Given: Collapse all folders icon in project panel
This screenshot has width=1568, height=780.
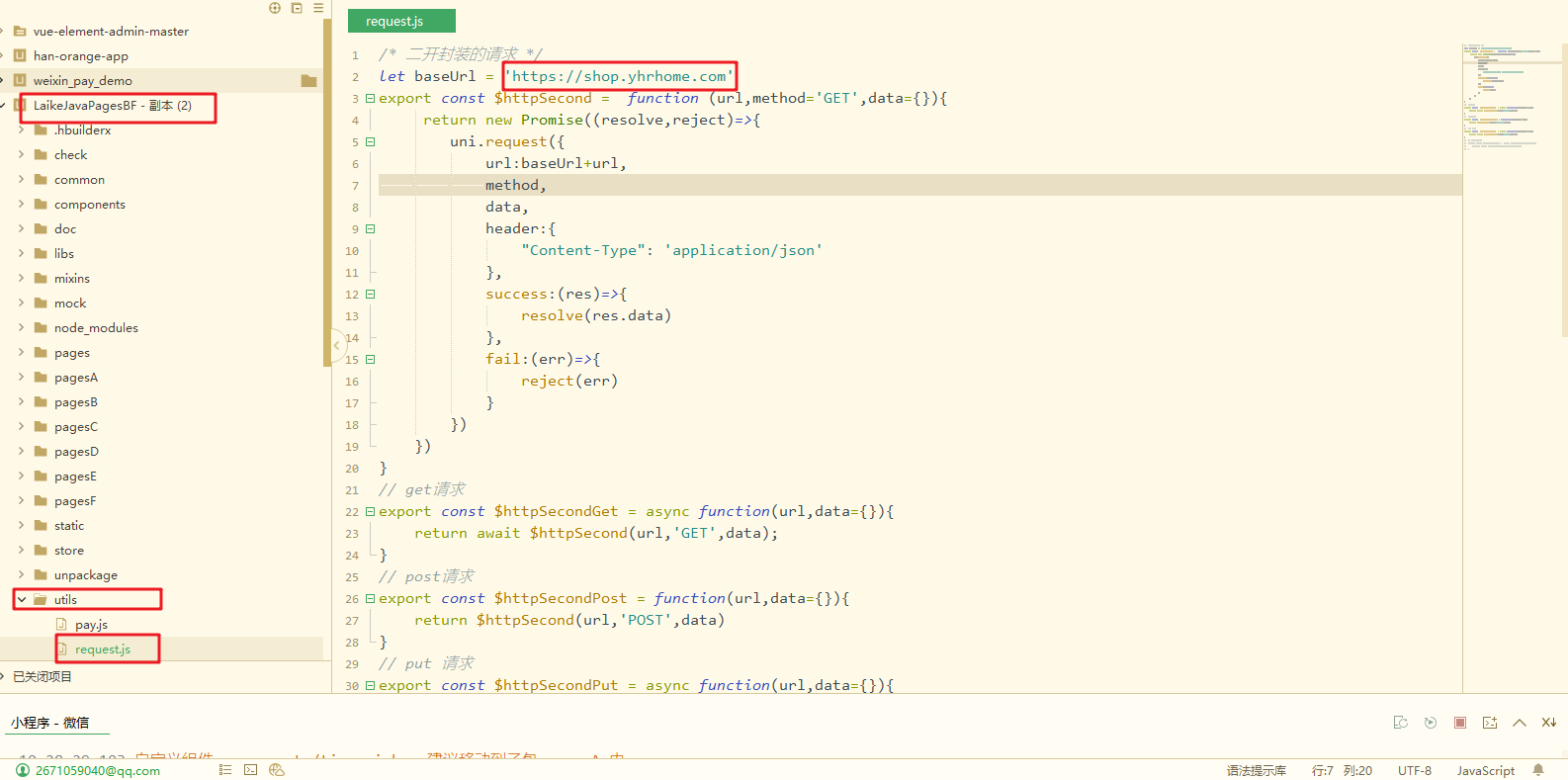Looking at the screenshot, I should tap(297, 8).
